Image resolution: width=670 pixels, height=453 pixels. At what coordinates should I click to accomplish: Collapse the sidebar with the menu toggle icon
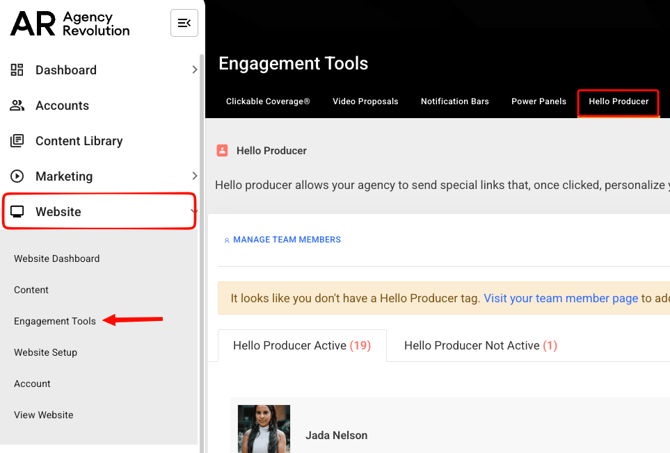tap(184, 23)
